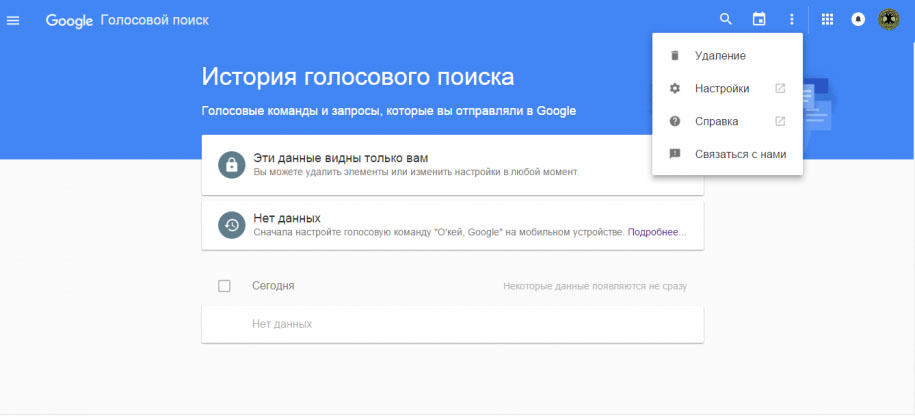Click external-link icon in Справка row
The height and width of the screenshot is (416, 915).
click(780, 121)
